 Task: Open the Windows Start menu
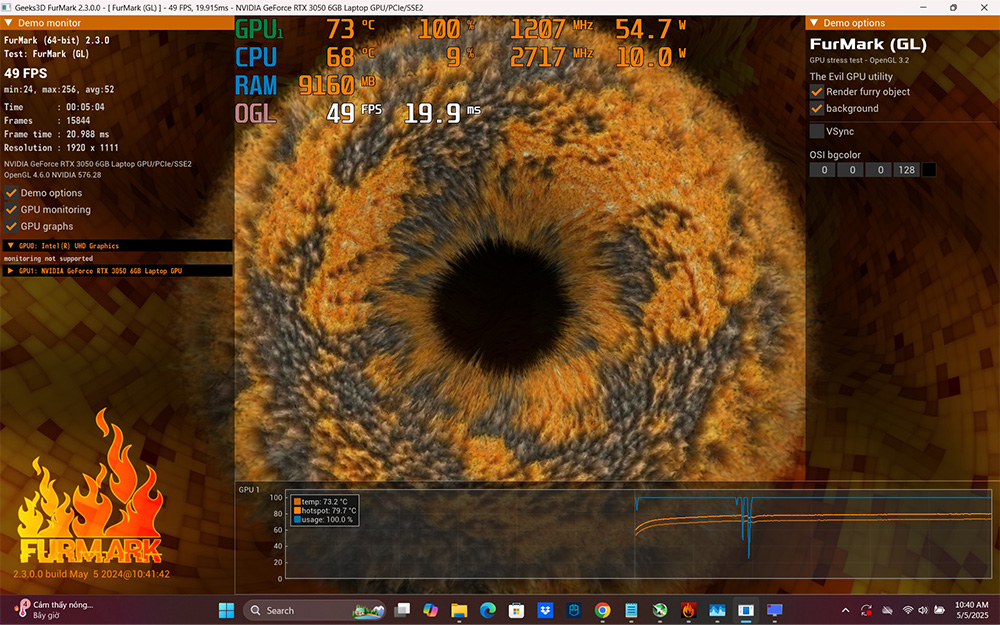pos(226,610)
